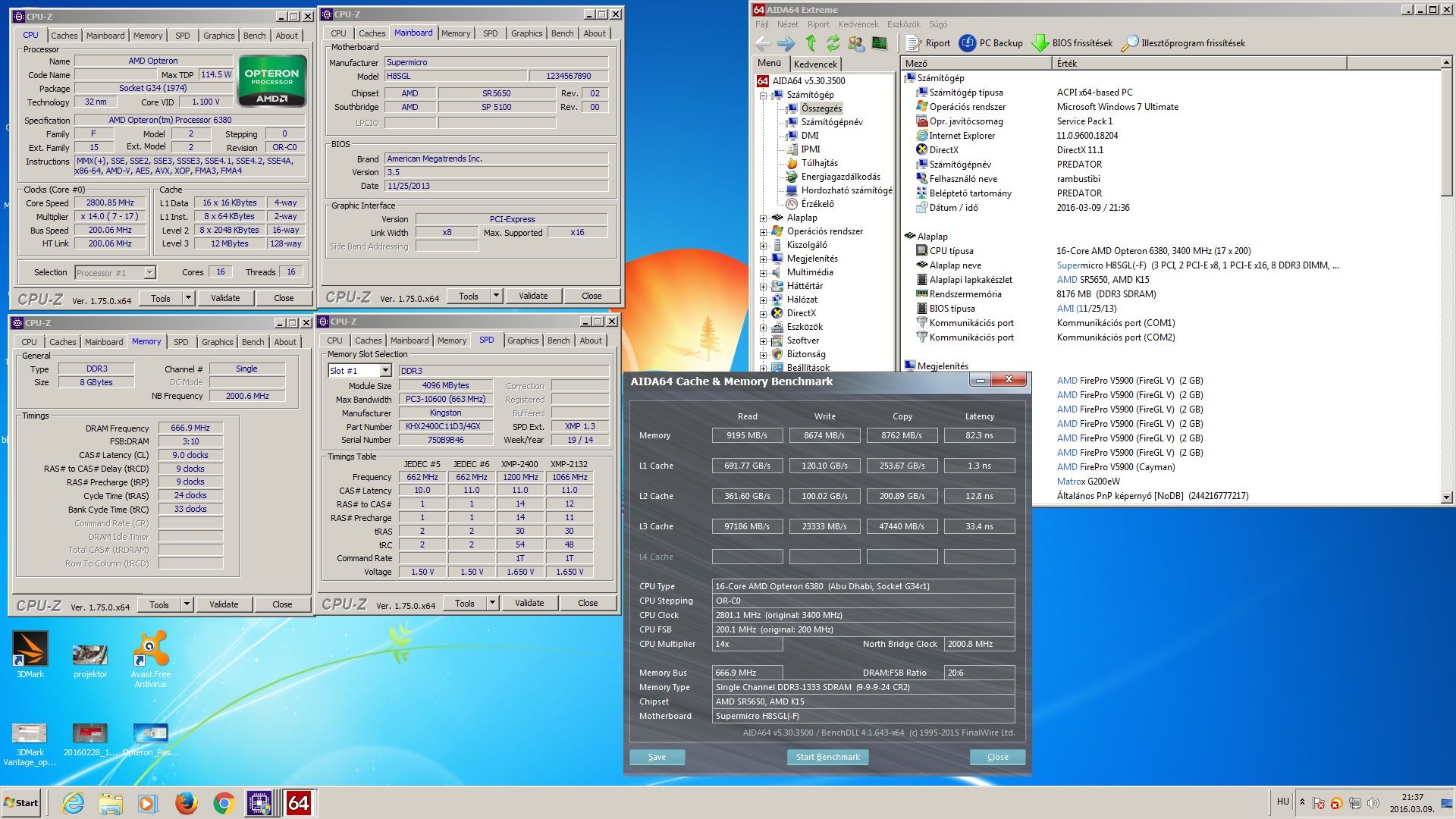The image size is (1456, 819).
Task: Switch to CPU-Z taskbar button
Action: 261,803
